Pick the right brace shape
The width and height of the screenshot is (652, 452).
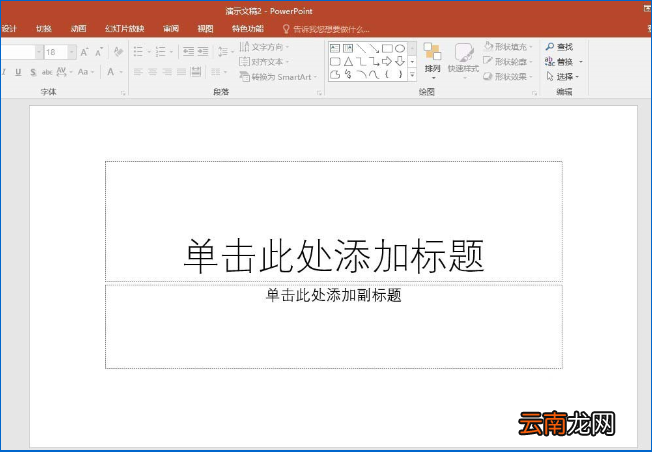400,74
